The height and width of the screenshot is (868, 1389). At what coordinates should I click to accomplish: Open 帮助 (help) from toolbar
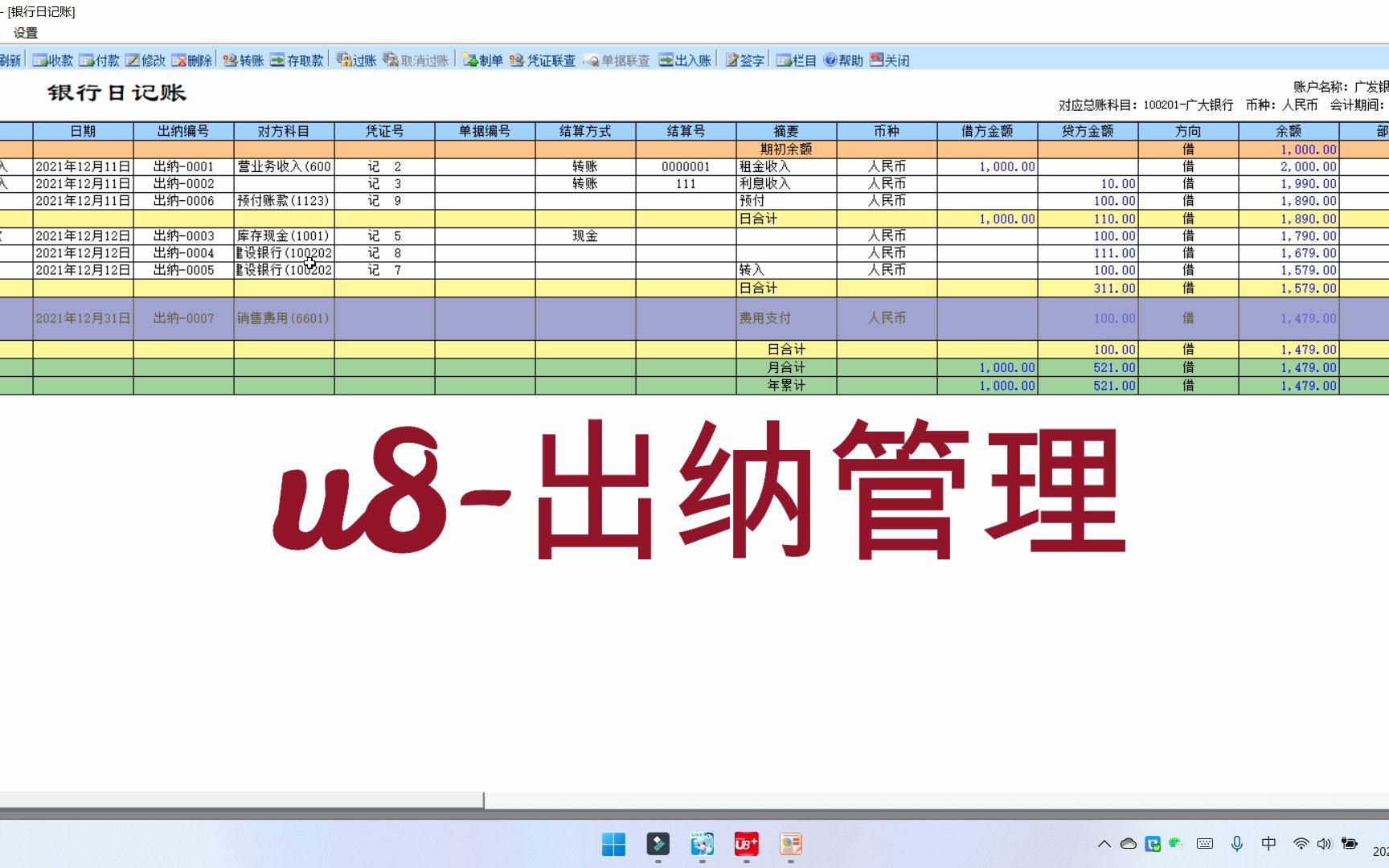pyautogui.click(x=843, y=60)
